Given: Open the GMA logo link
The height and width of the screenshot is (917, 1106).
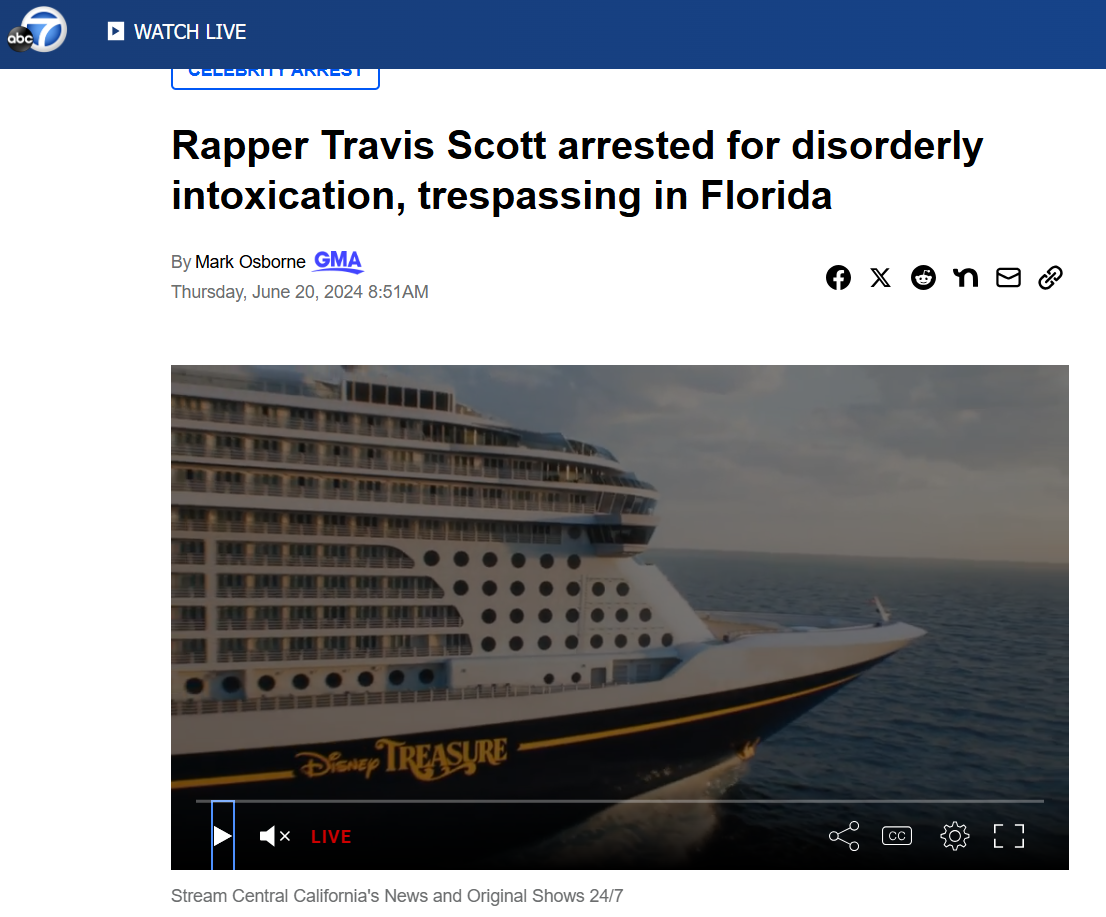Looking at the screenshot, I should point(338,261).
